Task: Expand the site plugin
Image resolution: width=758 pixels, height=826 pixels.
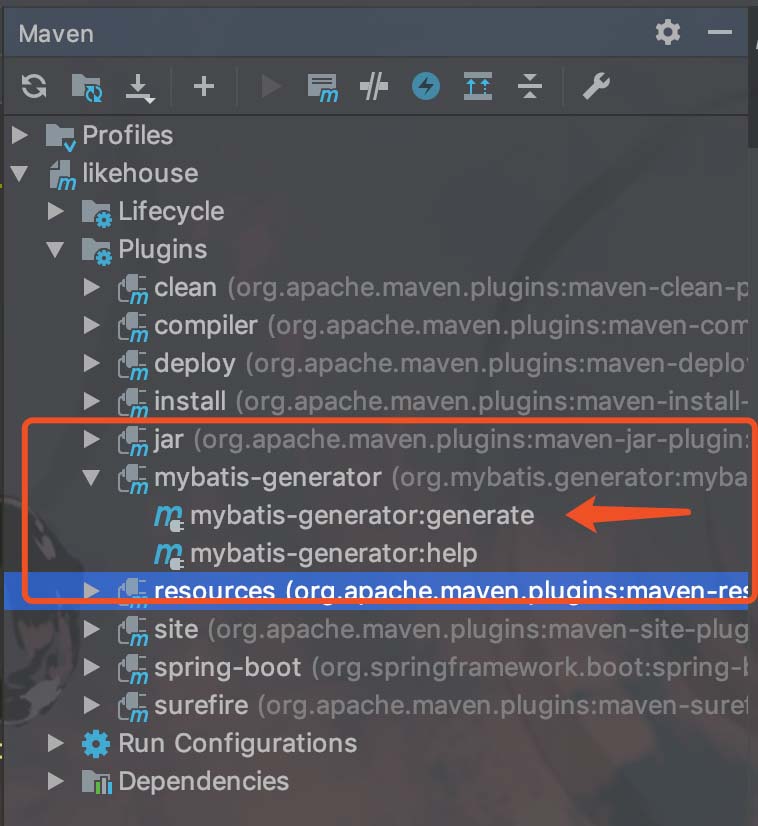Action: [x=92, y=629]
